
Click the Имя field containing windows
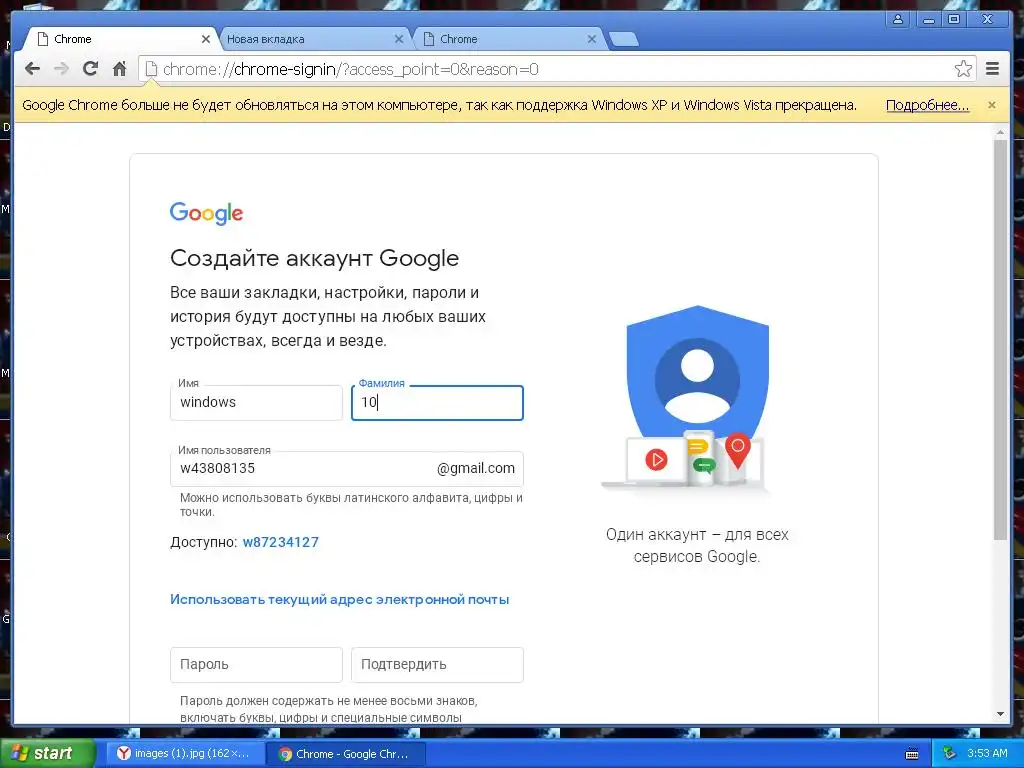pos(256,403)
